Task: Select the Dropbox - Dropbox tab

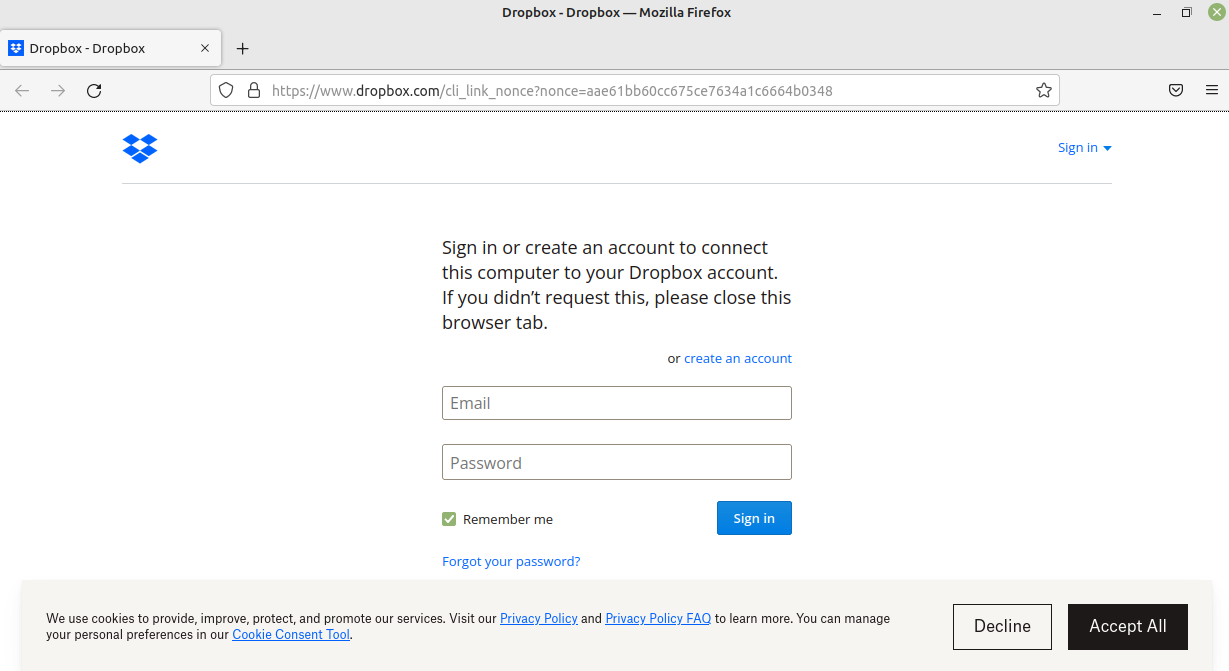Action: click(111, 48)
